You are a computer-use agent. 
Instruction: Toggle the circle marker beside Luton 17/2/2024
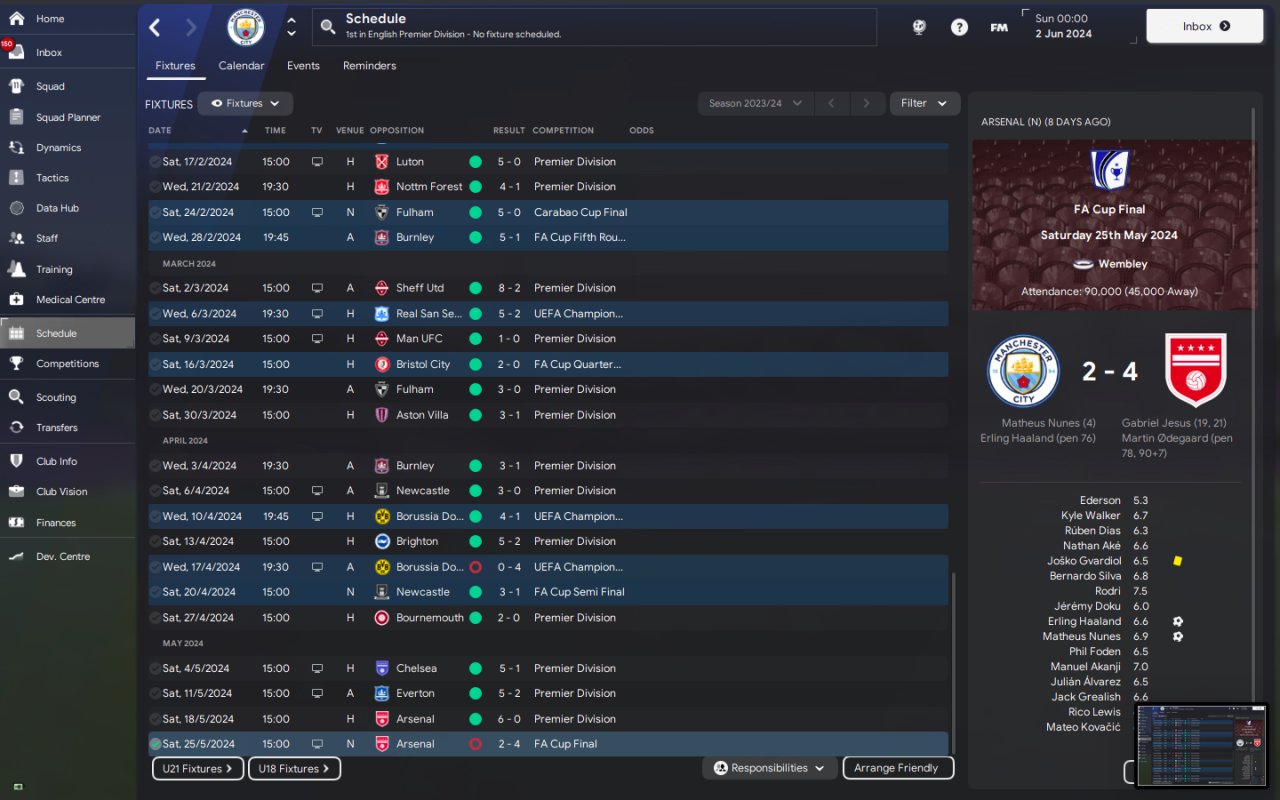point(155,161)
